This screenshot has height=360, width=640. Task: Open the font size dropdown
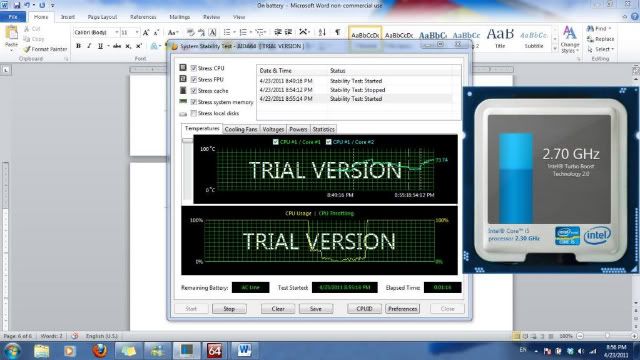click(137, 32)
